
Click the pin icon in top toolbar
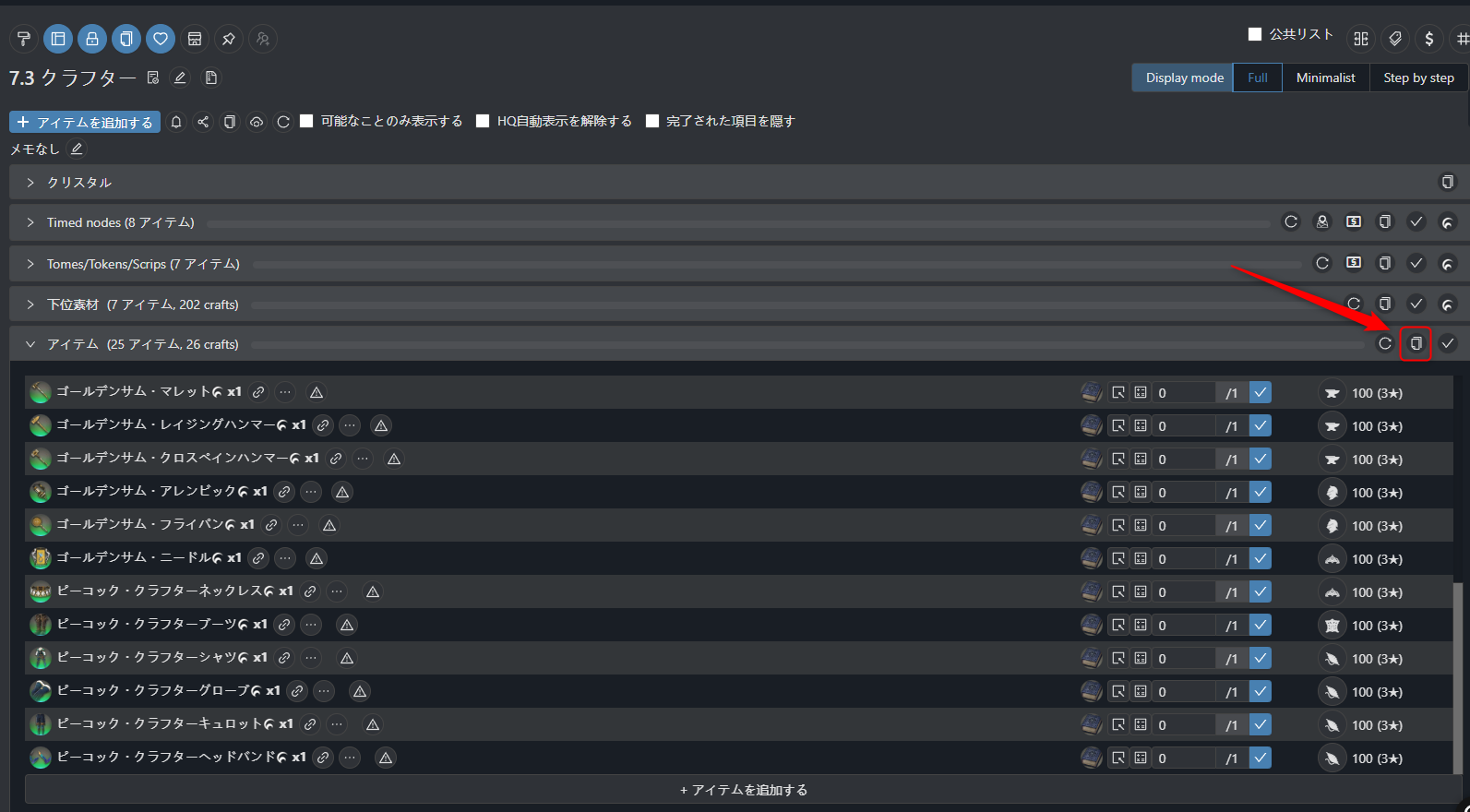click(x=229, y=39)
